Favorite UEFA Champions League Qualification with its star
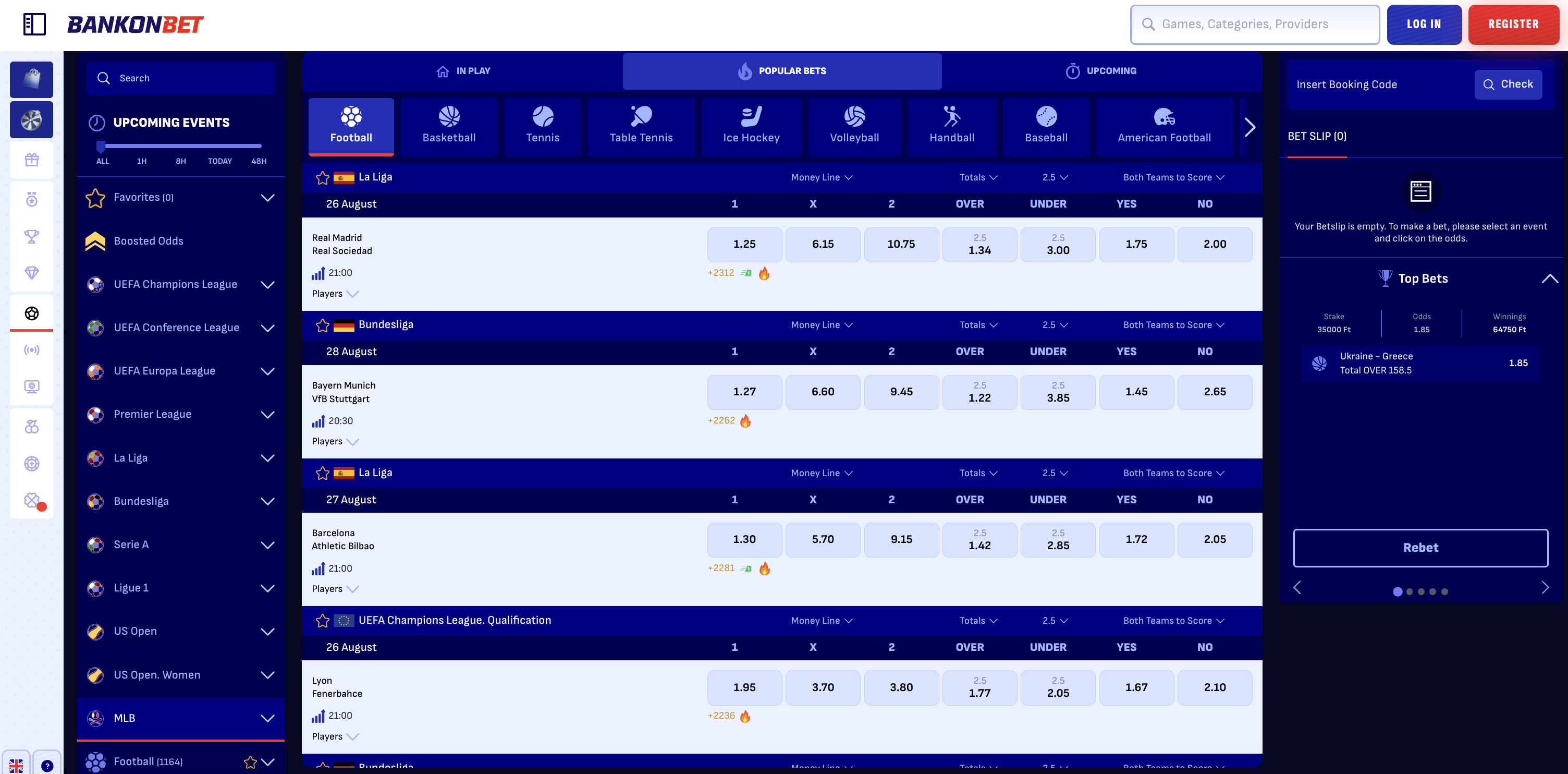Image resolution: width=1568 pixels, height=774 pixels. pyautogui.click(x=323, y=621)
